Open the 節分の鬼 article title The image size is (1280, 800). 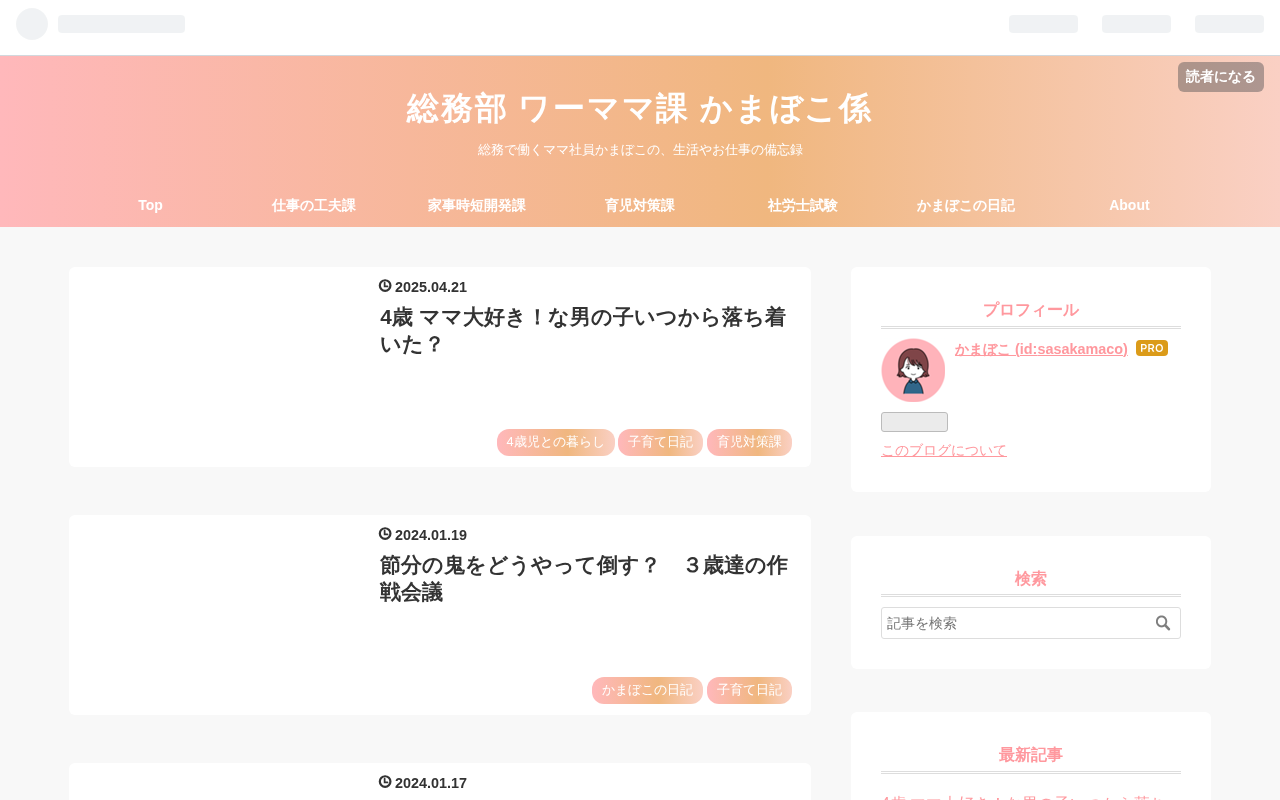point(583,579)
